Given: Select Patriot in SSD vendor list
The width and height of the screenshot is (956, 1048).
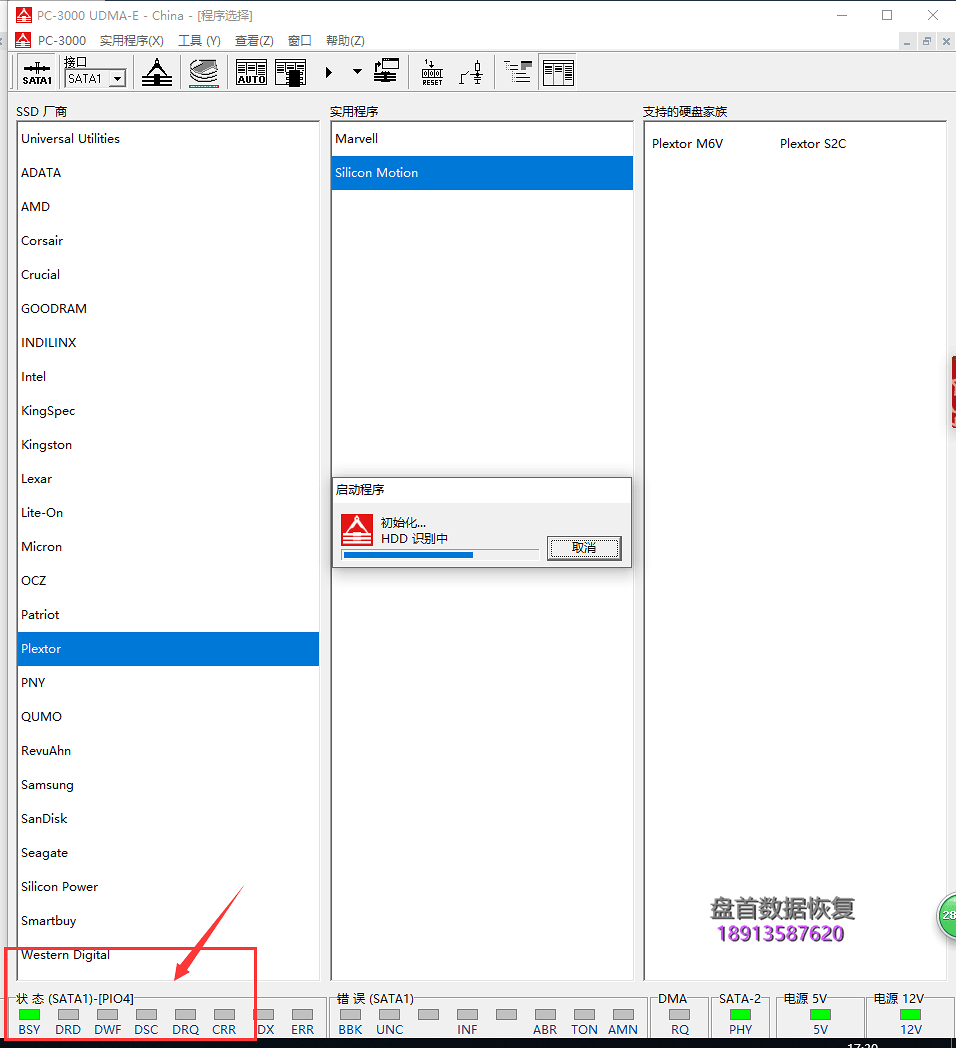Looking at the screenshot, I should click(x=168, y=615).
